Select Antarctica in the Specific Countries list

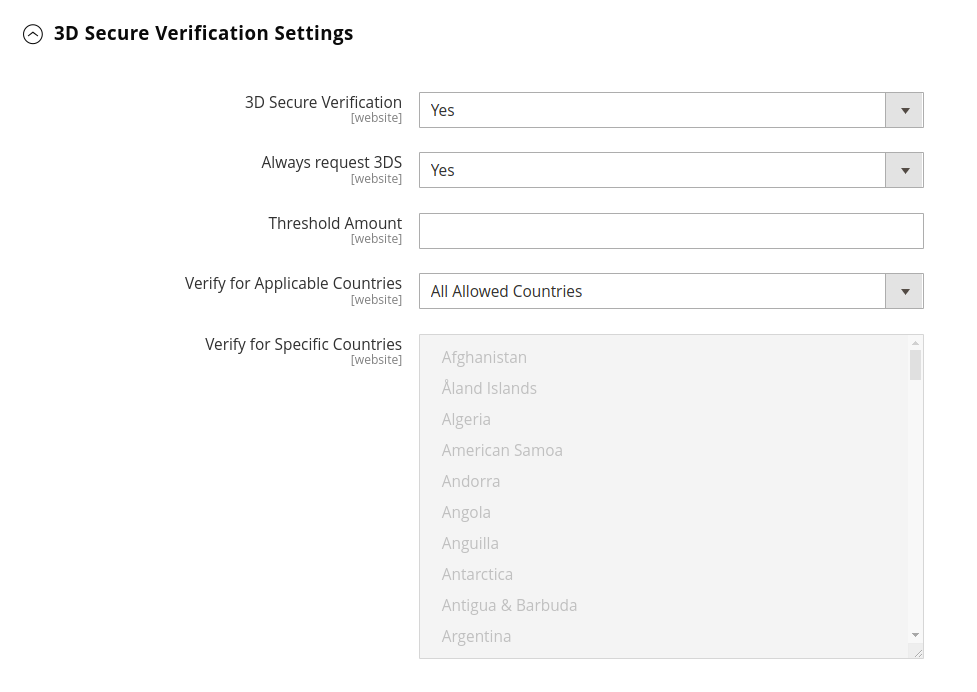477,574
